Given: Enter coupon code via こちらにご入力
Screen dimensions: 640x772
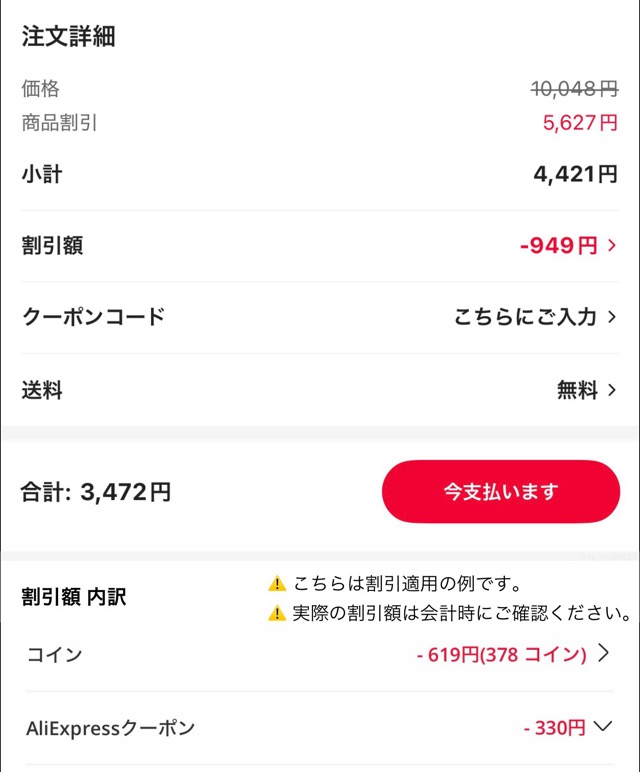Looking at the screenshot, I should [525, 318].
